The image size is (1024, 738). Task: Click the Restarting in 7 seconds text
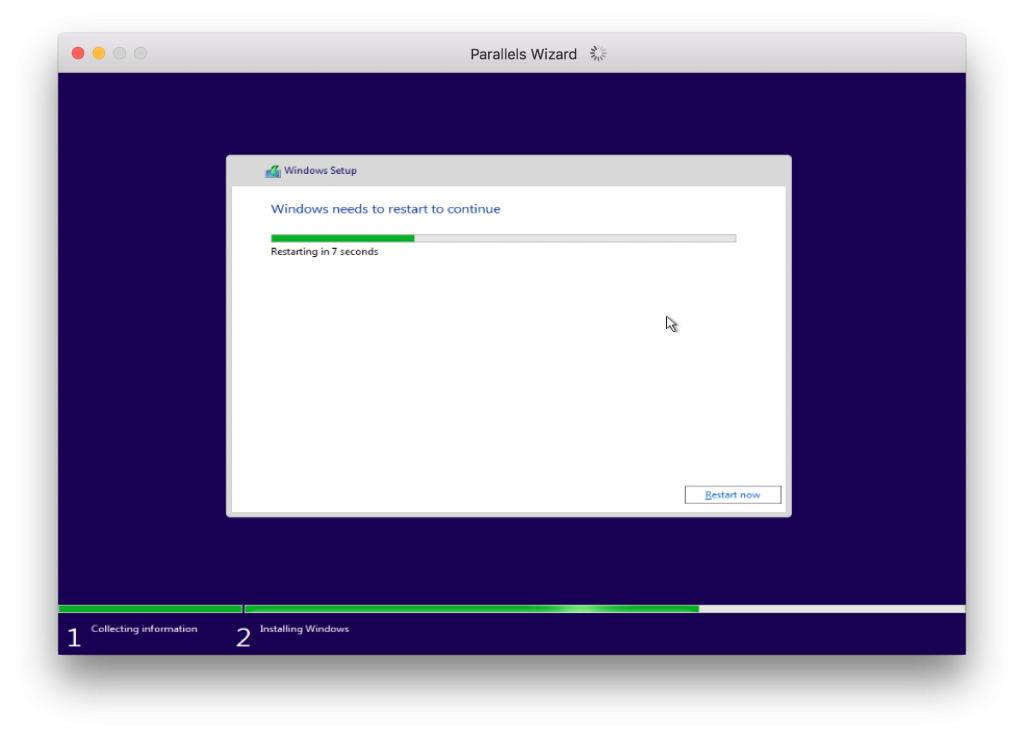323,251
